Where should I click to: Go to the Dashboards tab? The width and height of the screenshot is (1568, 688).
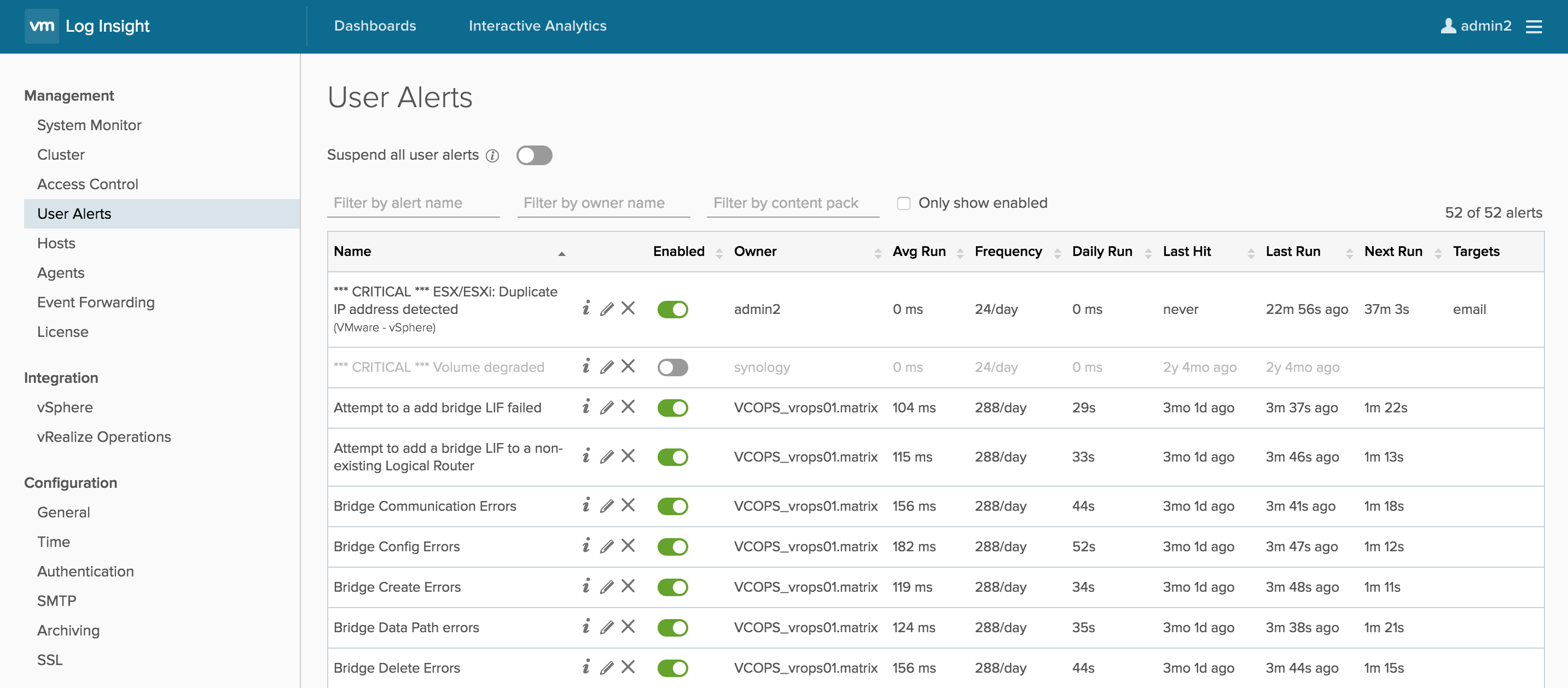pos(375,26)
